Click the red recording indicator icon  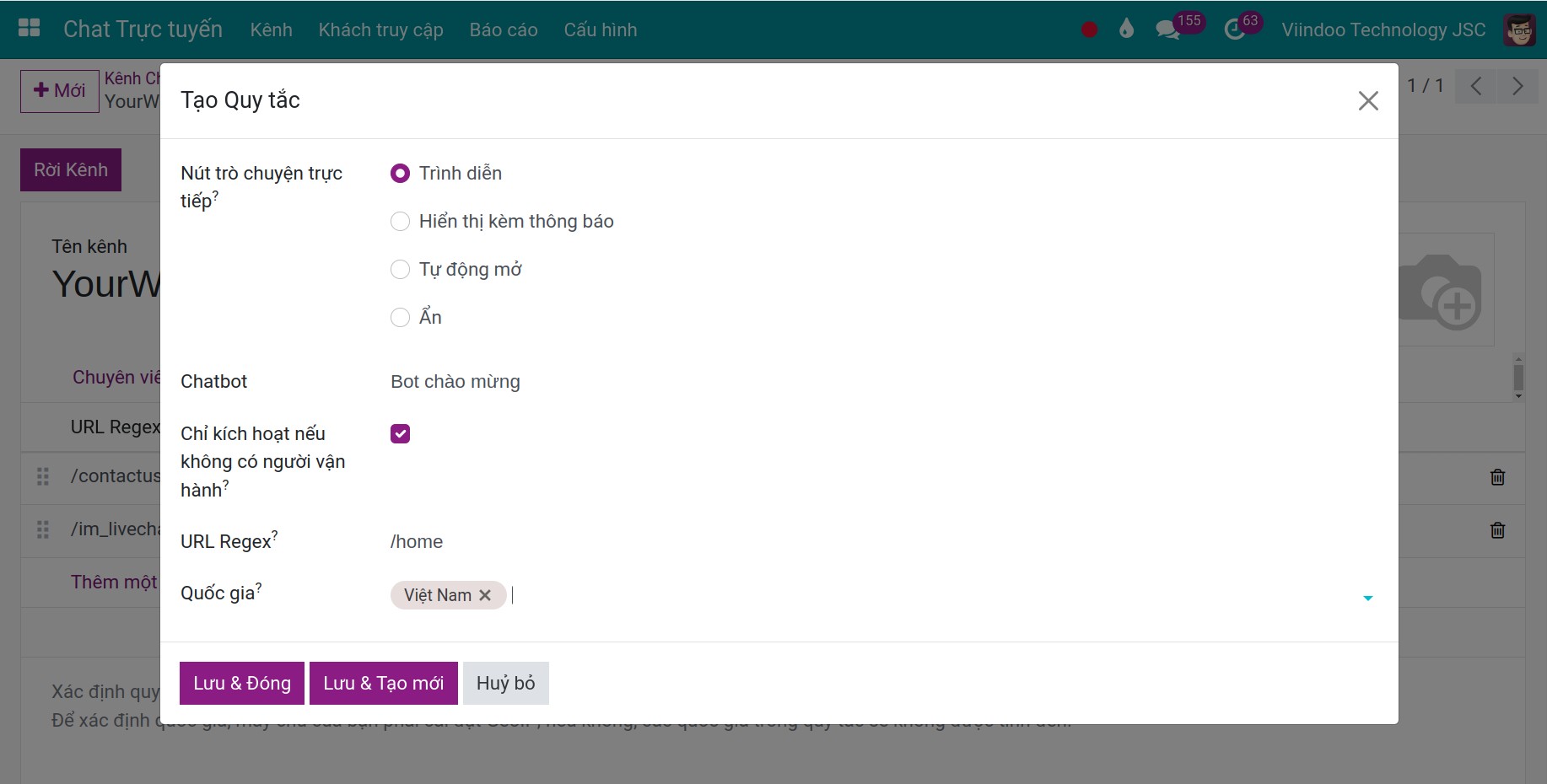[x=1089, y=30]
